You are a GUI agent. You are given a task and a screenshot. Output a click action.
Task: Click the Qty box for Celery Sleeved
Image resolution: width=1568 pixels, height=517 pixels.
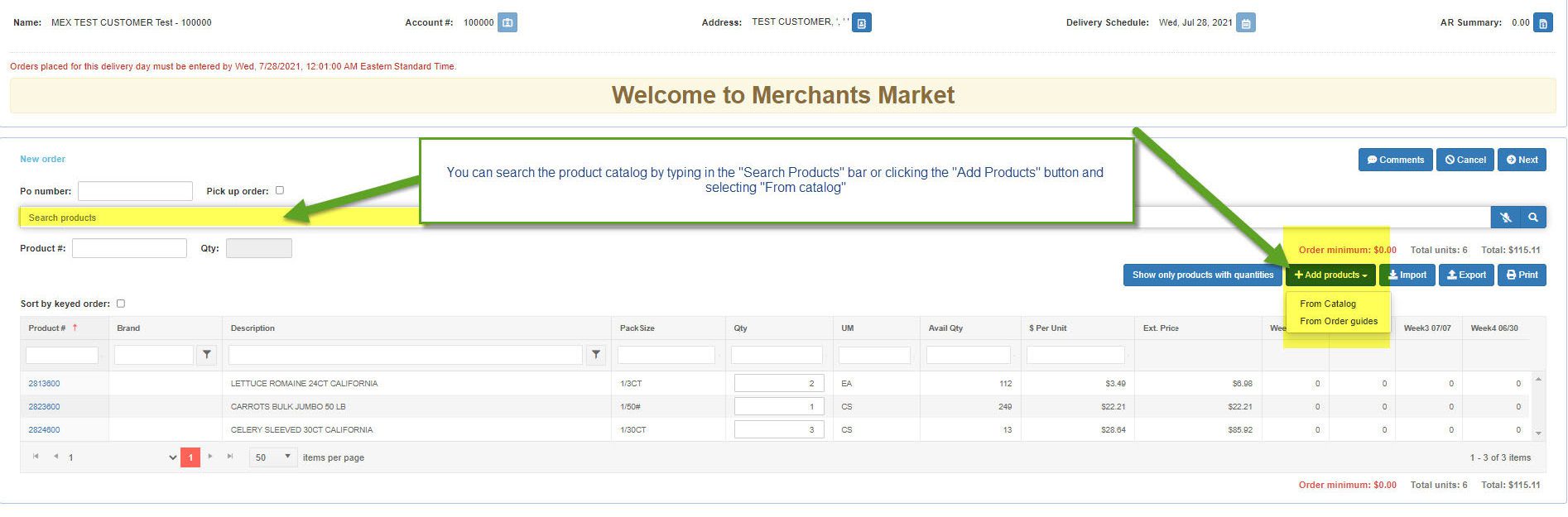(x=779, y=430)
